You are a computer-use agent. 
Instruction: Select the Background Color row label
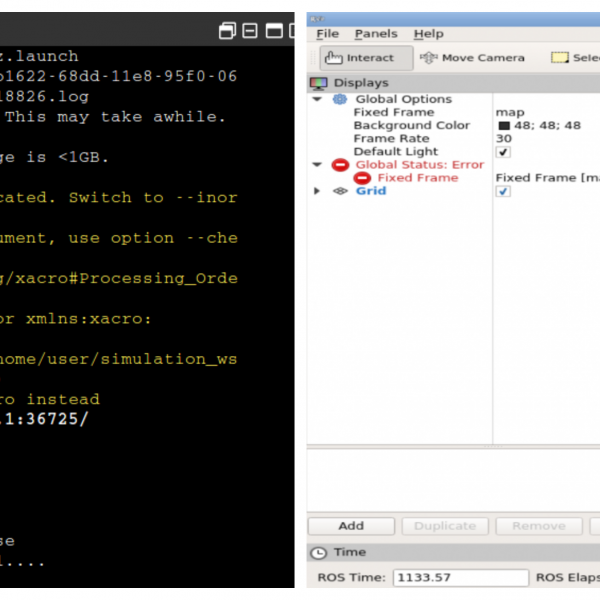point(411,126)
